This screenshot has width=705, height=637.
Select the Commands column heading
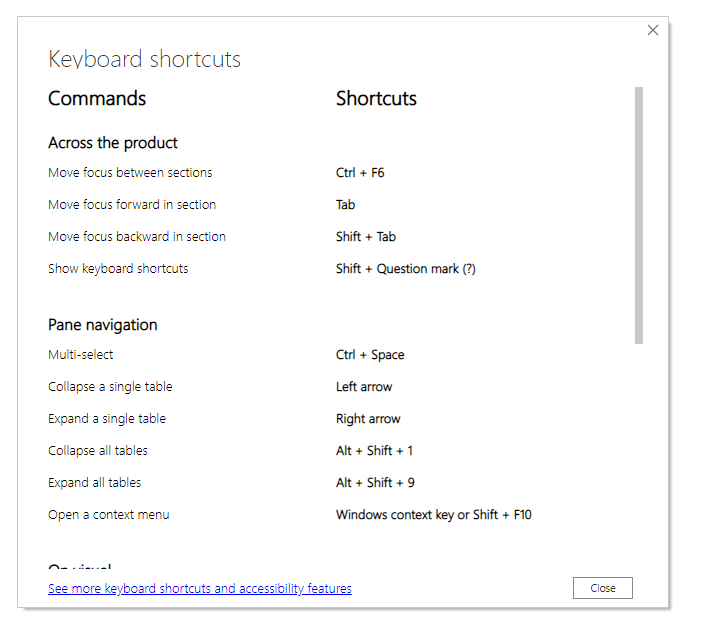point(97,98)
